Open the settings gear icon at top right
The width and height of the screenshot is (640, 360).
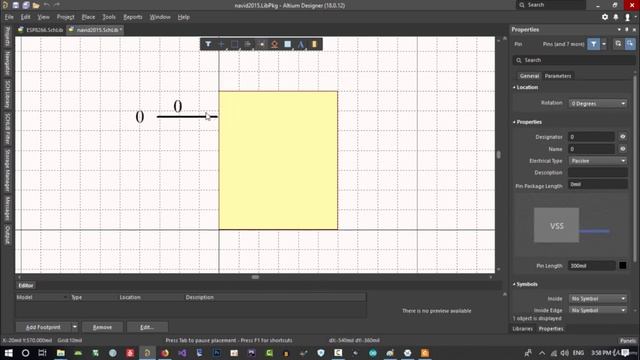click(x=605, y=17)
